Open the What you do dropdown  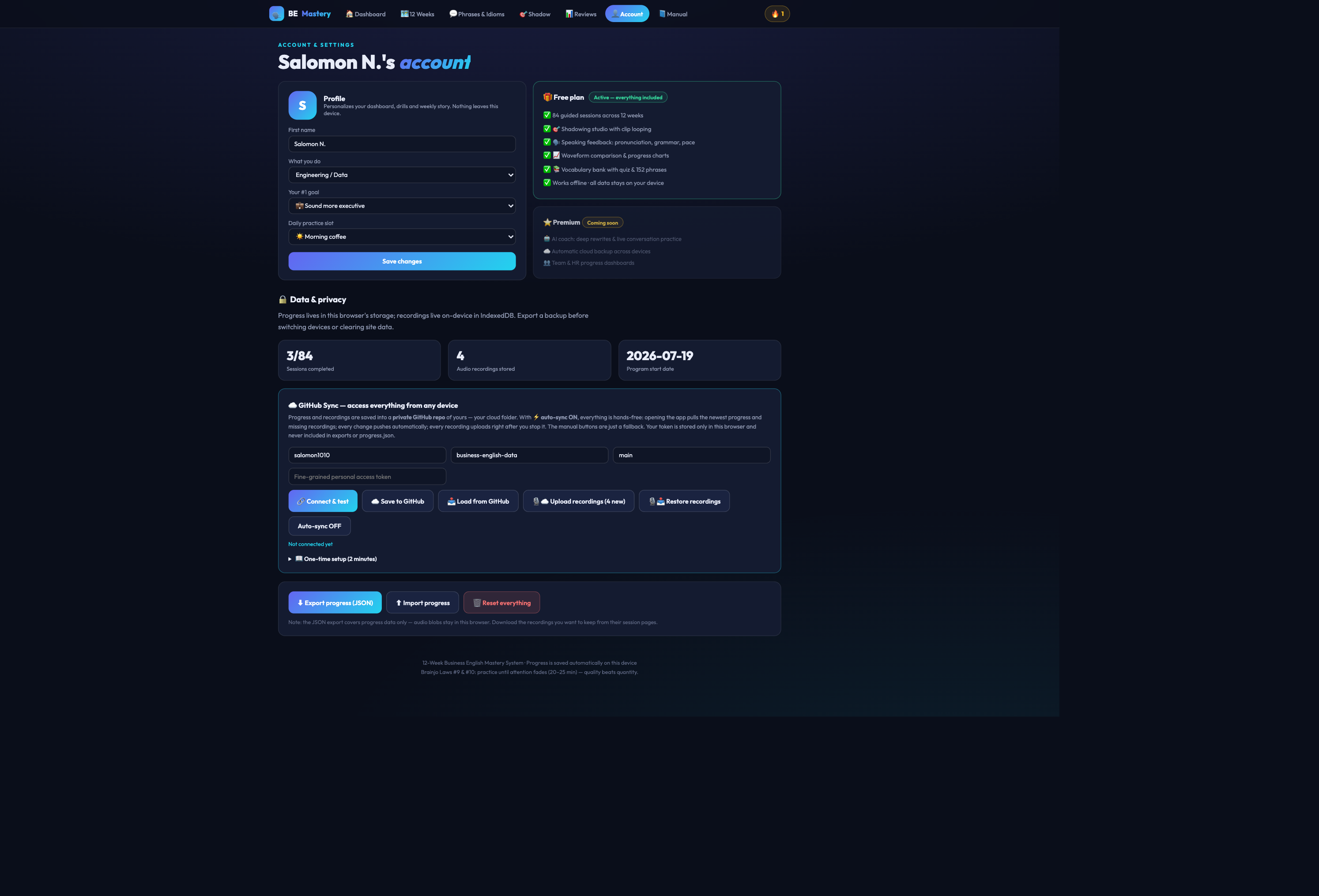402,175
